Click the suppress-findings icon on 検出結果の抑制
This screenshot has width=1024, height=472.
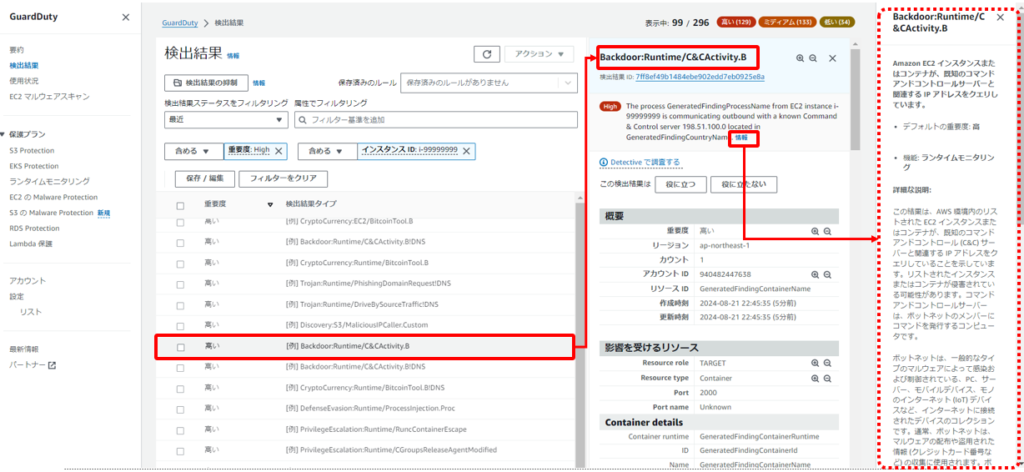[x=177, y=83]
